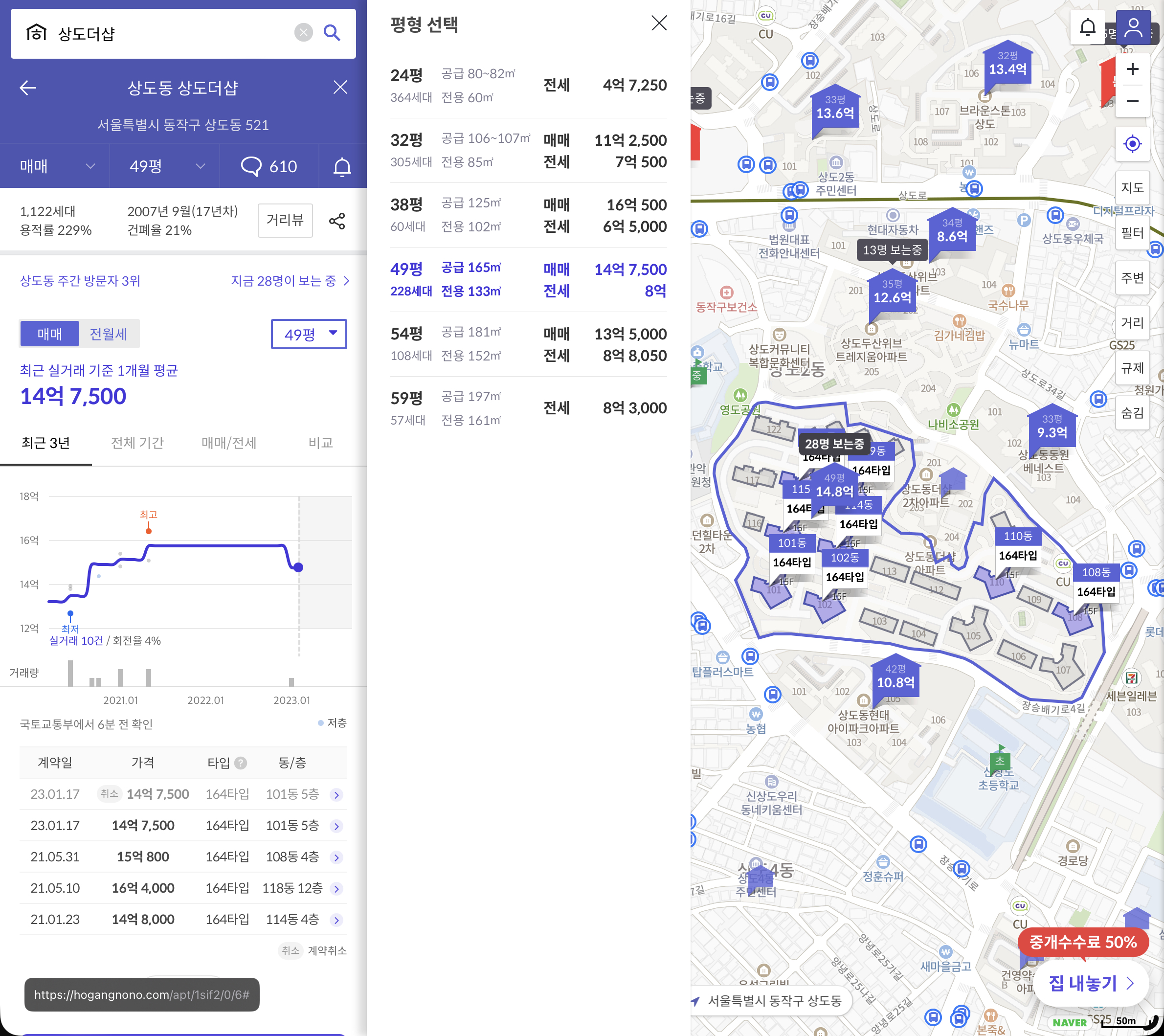The height and width of the screenshot is (1036, 1164).
Task: Click 108동 164타입 building label
Action: coord(1096,583)
